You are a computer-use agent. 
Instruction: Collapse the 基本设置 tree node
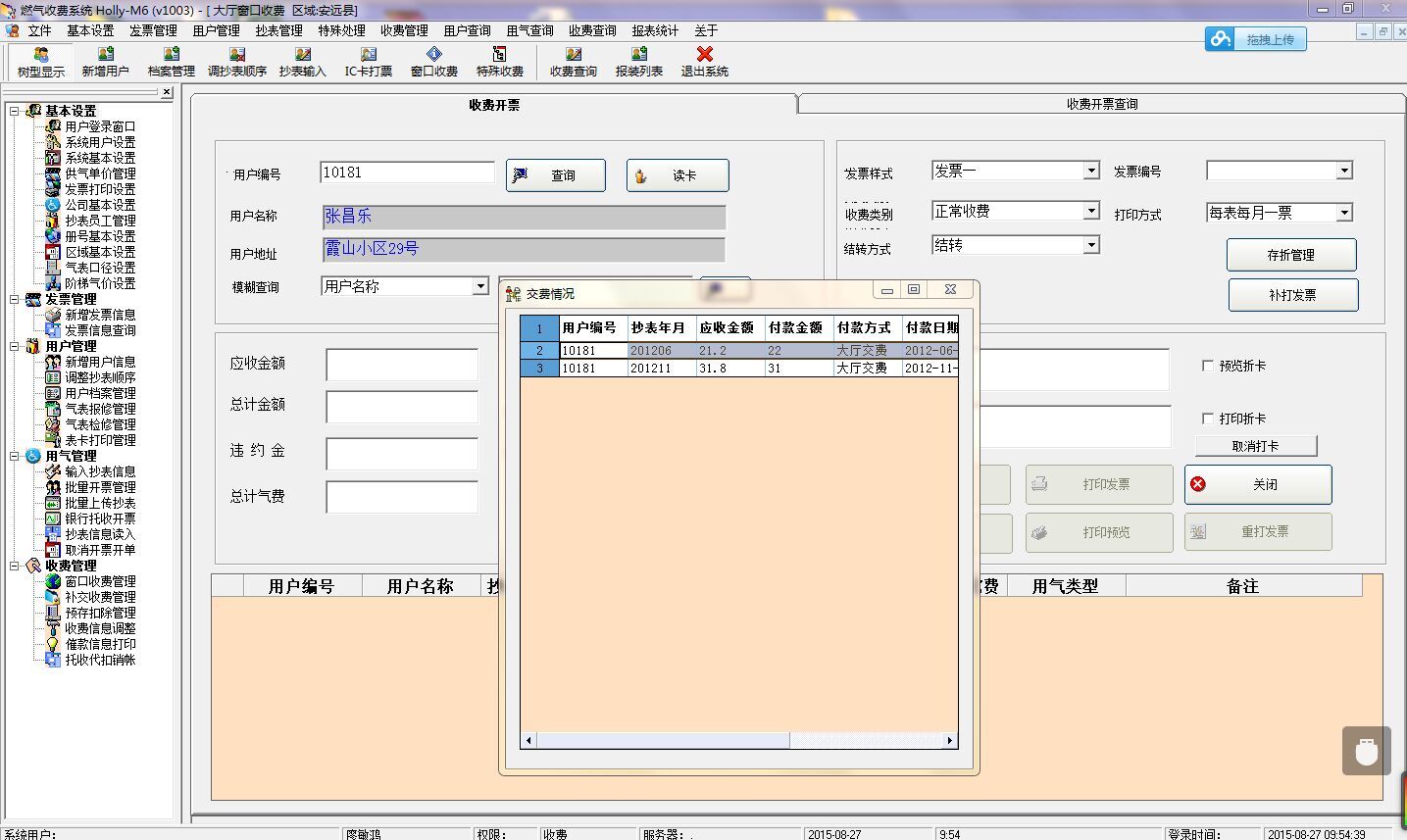pos(15,111)
